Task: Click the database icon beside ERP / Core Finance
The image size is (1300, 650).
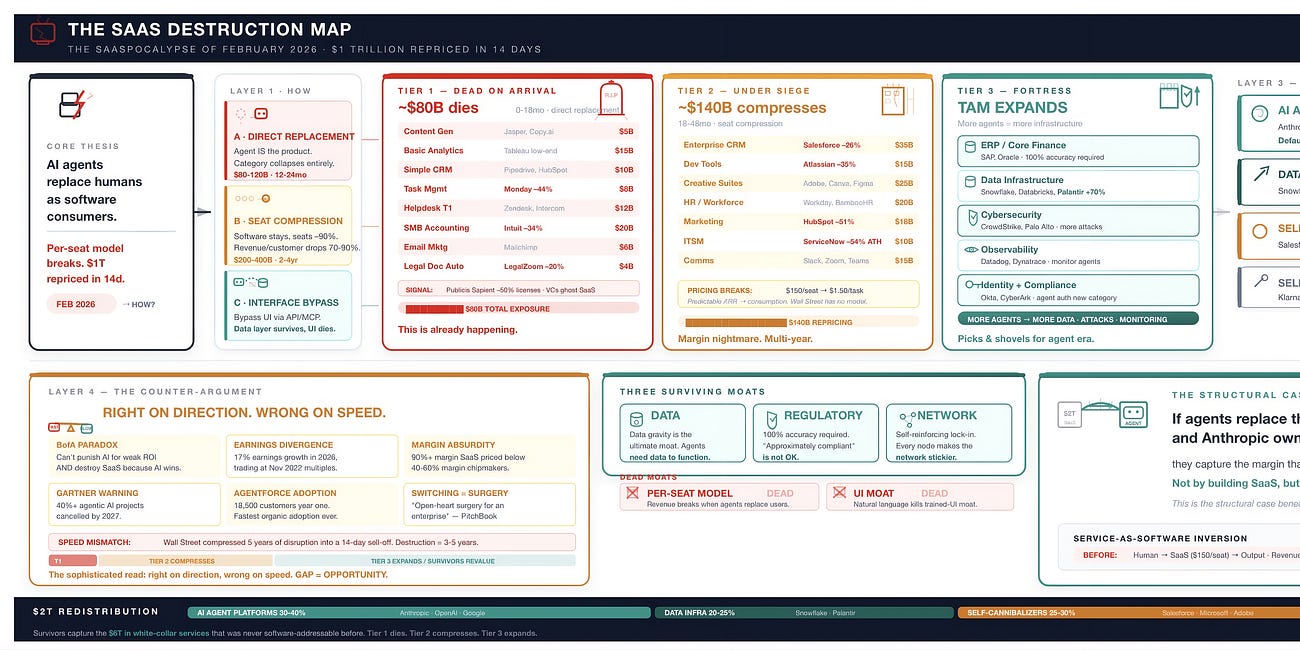Action: [968, 145]
